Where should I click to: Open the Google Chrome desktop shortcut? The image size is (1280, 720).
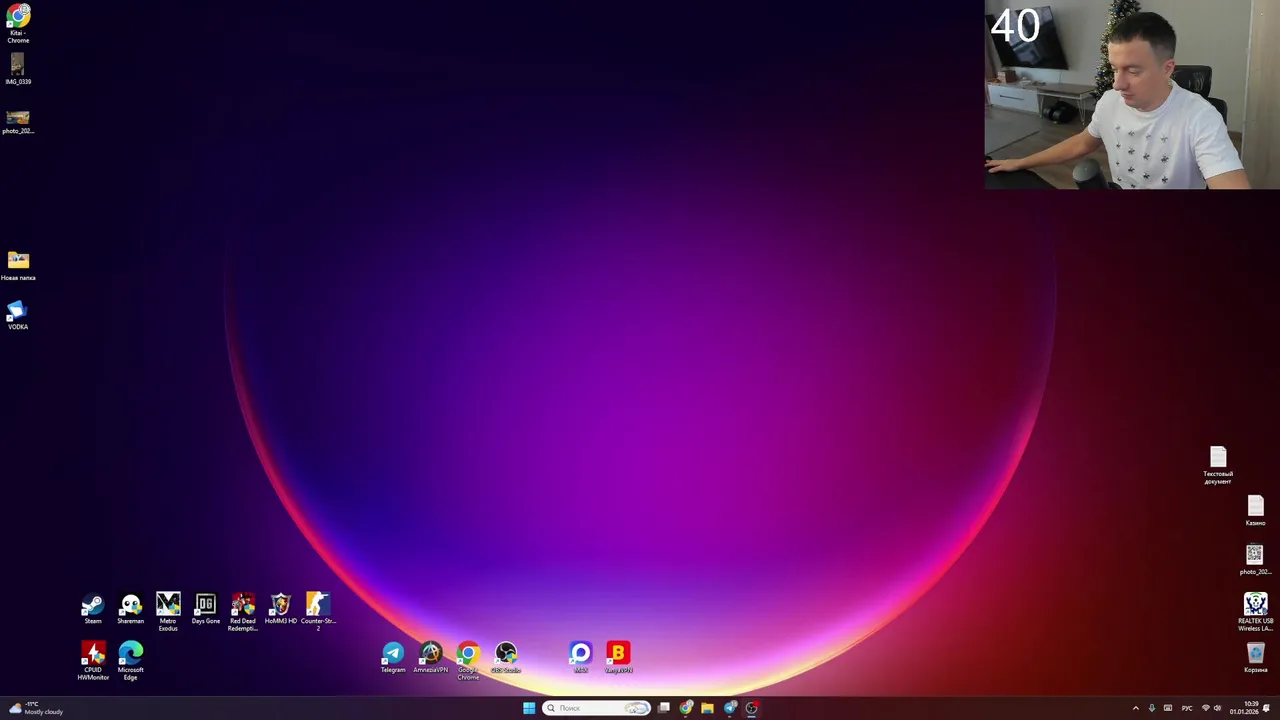[468, 661]
